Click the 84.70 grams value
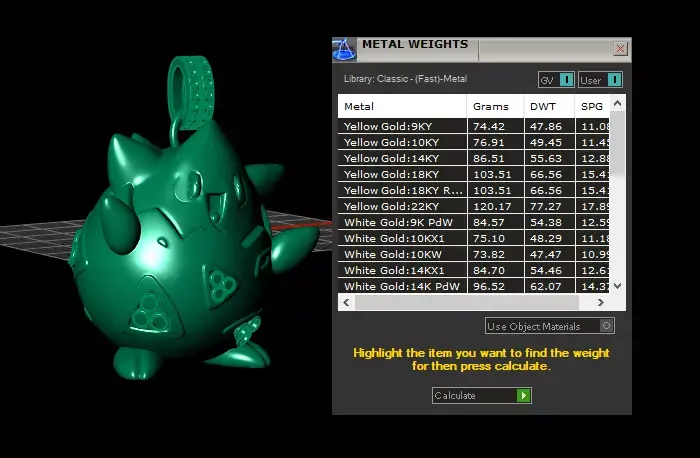Screen dimensions: 700x458 489,271
